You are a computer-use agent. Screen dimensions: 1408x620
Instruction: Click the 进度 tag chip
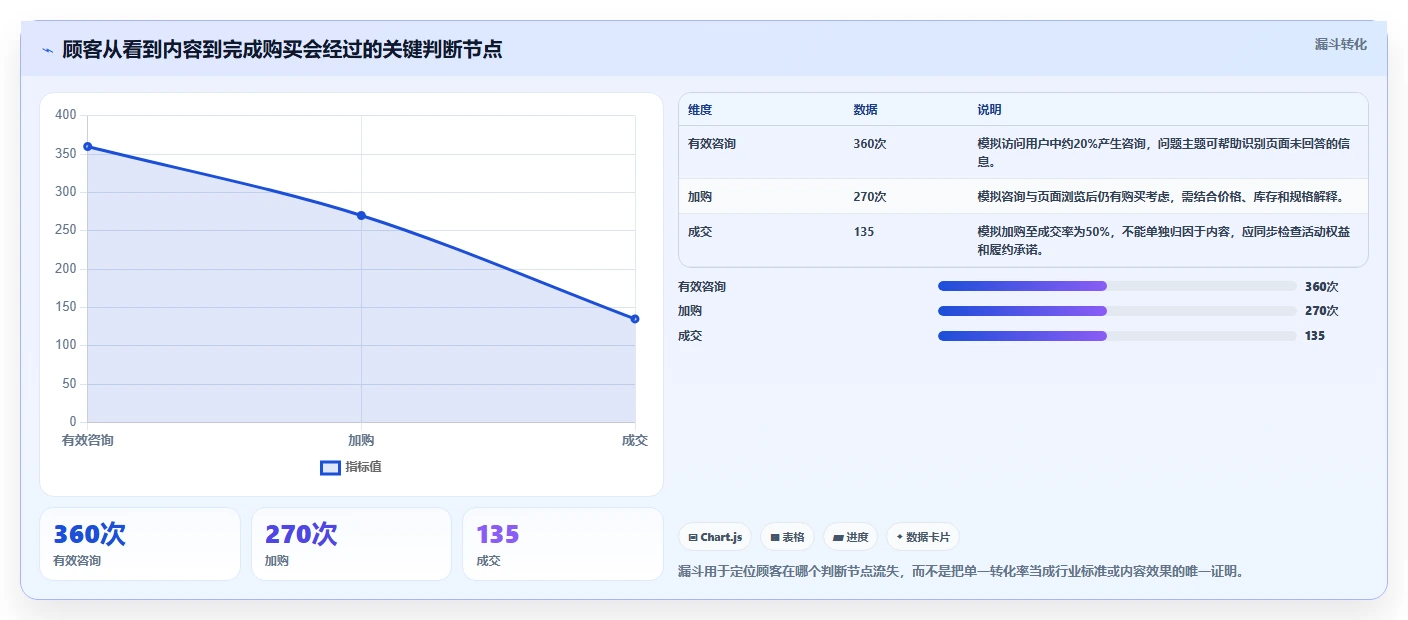tap(850, 537)
